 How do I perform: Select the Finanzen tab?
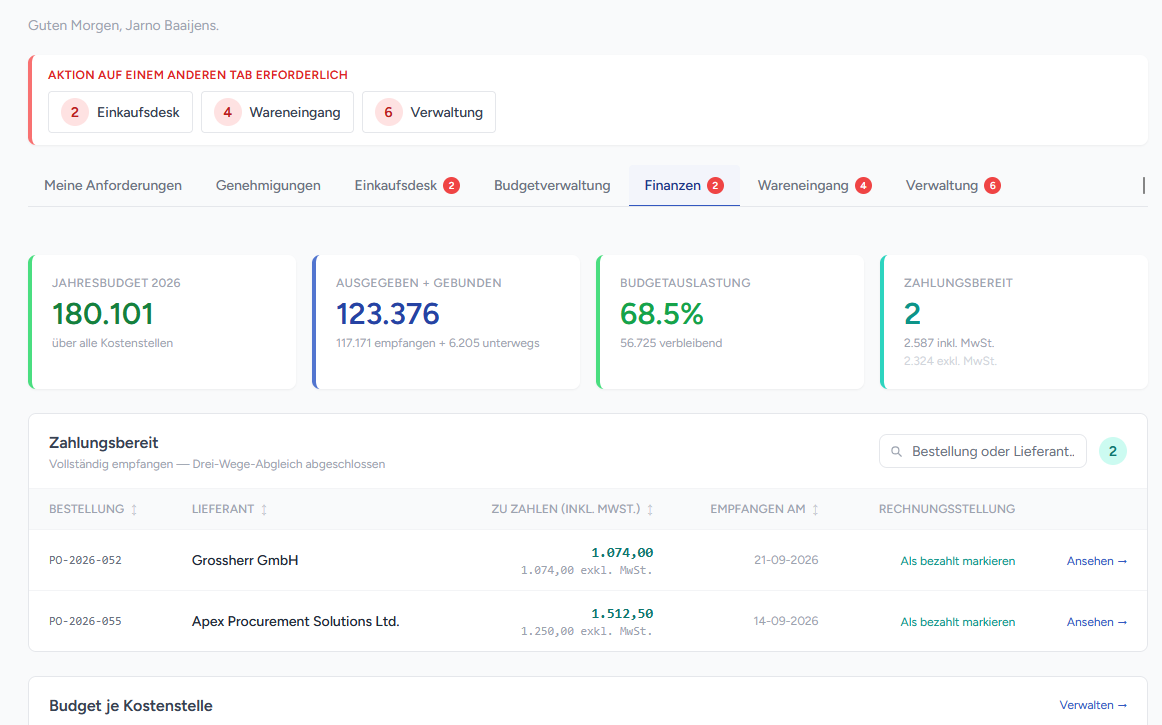tap(684, 185)
